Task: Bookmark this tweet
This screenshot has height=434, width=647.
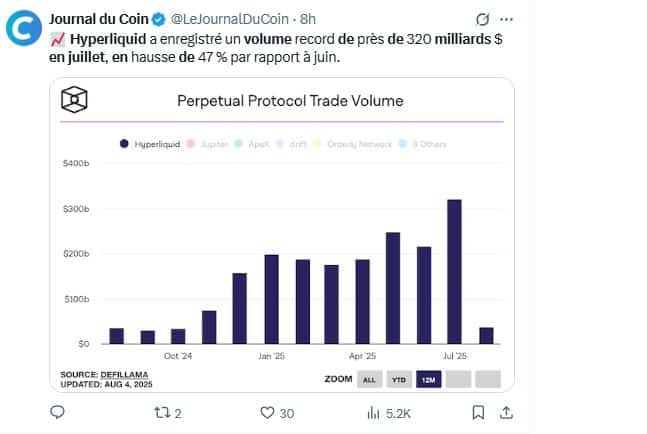Action: [478, 413]
